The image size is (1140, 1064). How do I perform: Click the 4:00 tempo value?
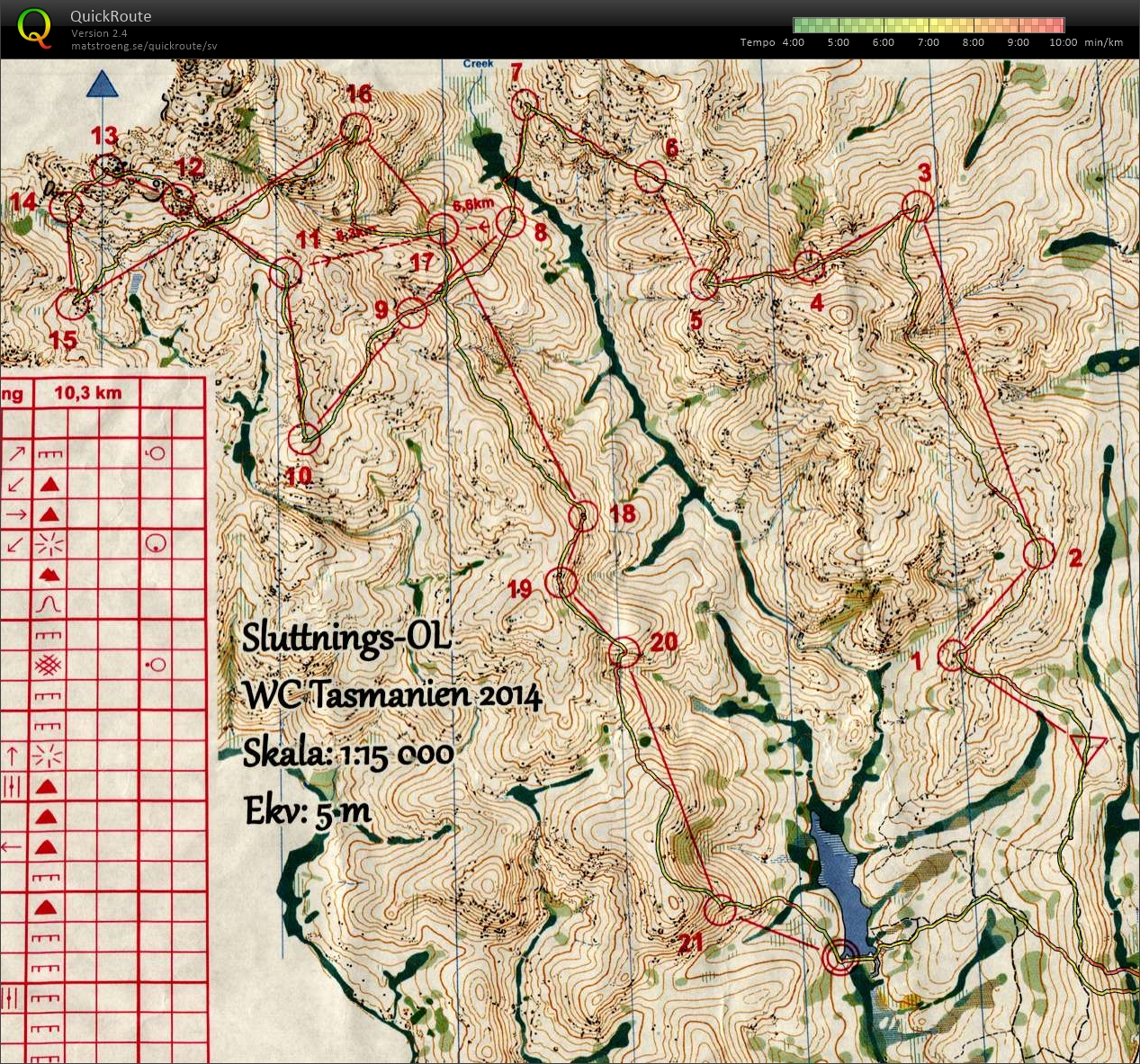(x=794, y=42)
